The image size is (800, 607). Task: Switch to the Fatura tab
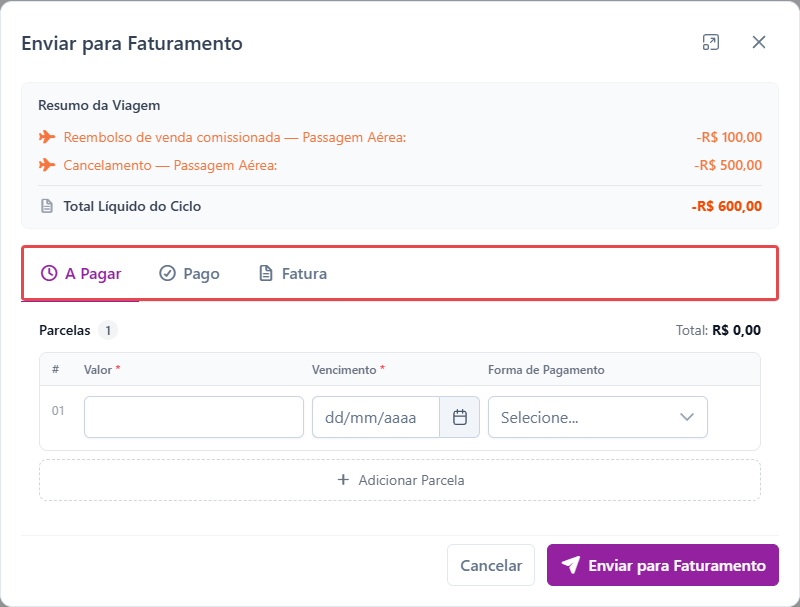point(293,273)
